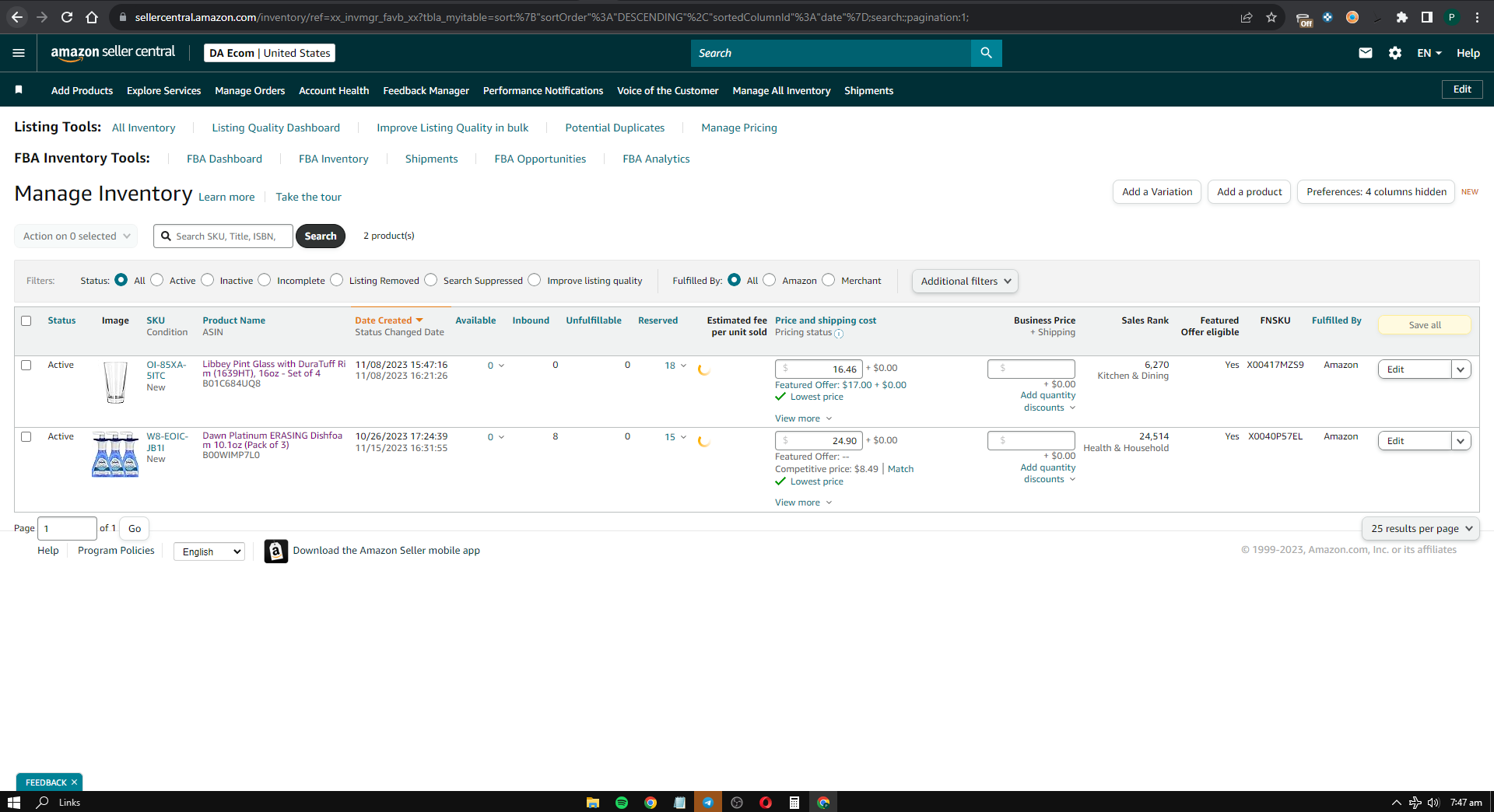Open the messages envelope icon
The width and height of the screenshot is (1494, 812).
pyautogui.click(x=1365, y=53)
